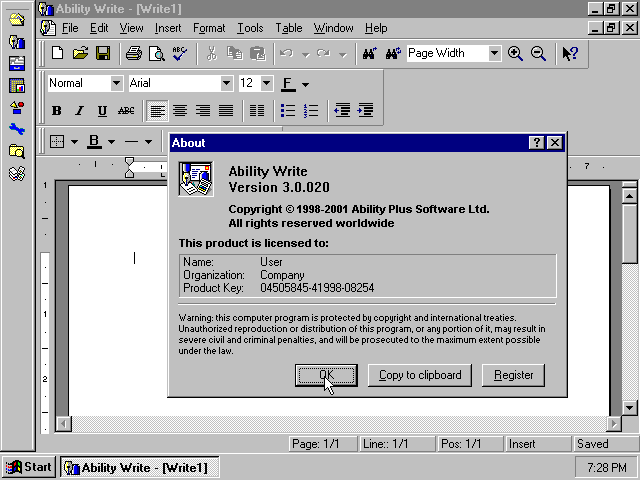This screenshot has height=480, width=640.
Task: Toggle Bold formatting
Action: pyautogui.click(x=57, y=111)
